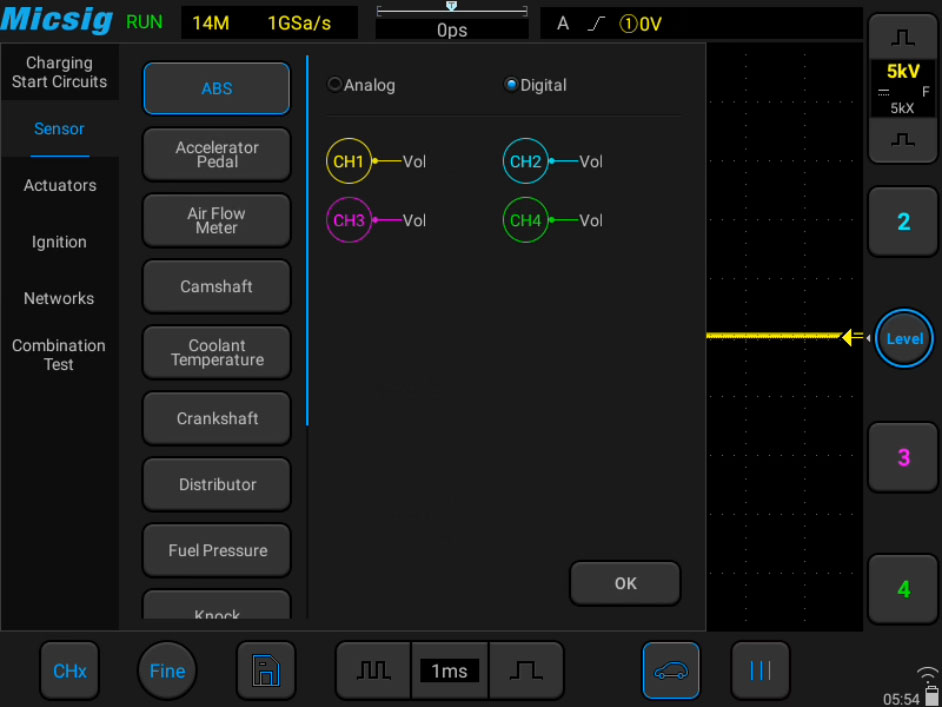
Task: Choose the Crankshaft sensor preset
Action: (217, 418)
